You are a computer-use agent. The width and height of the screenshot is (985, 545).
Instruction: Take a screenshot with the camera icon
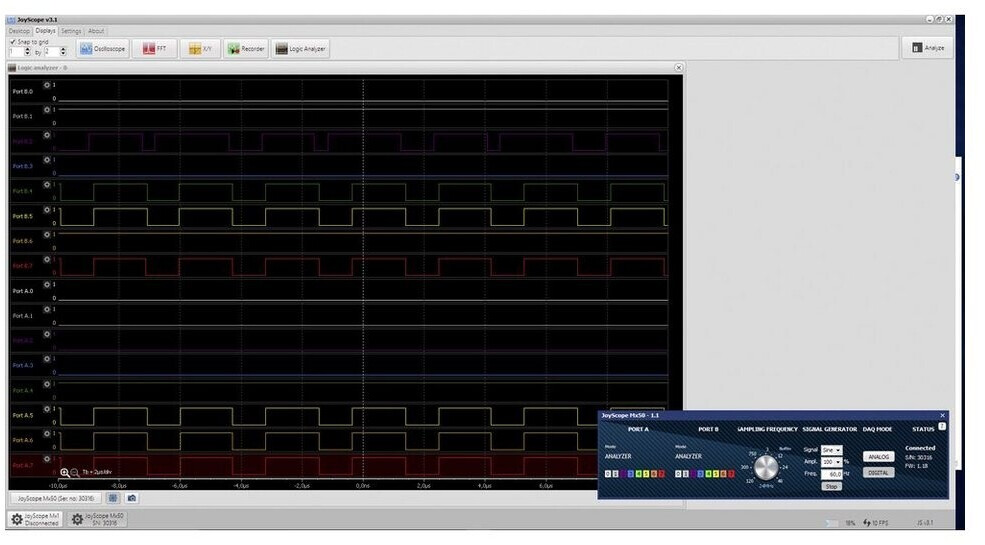click(132, 497)
